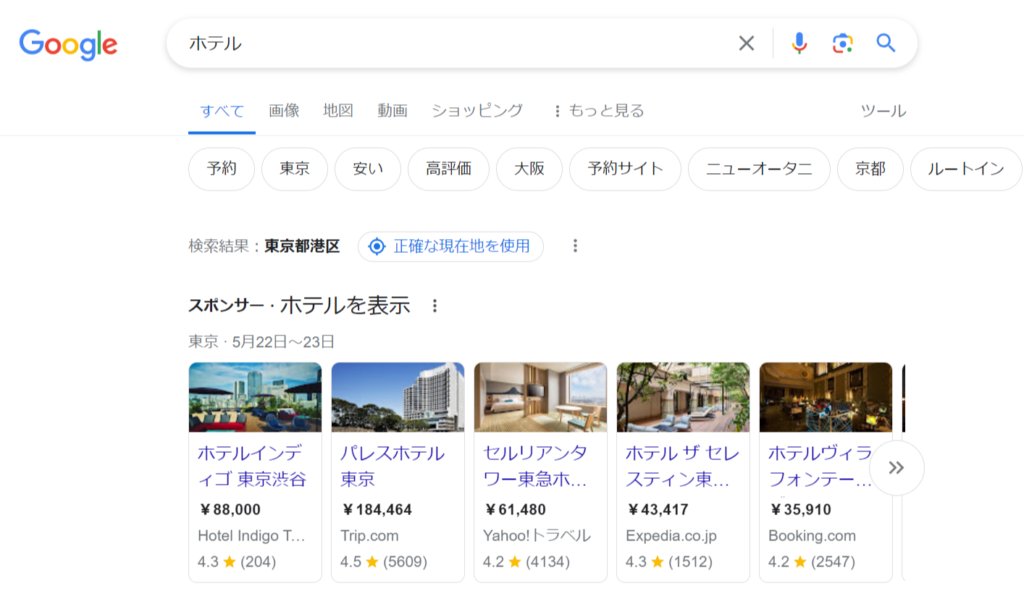Apply the 京都 filter chip
Screen dimensions: 1024x602
tap(871, 168)
